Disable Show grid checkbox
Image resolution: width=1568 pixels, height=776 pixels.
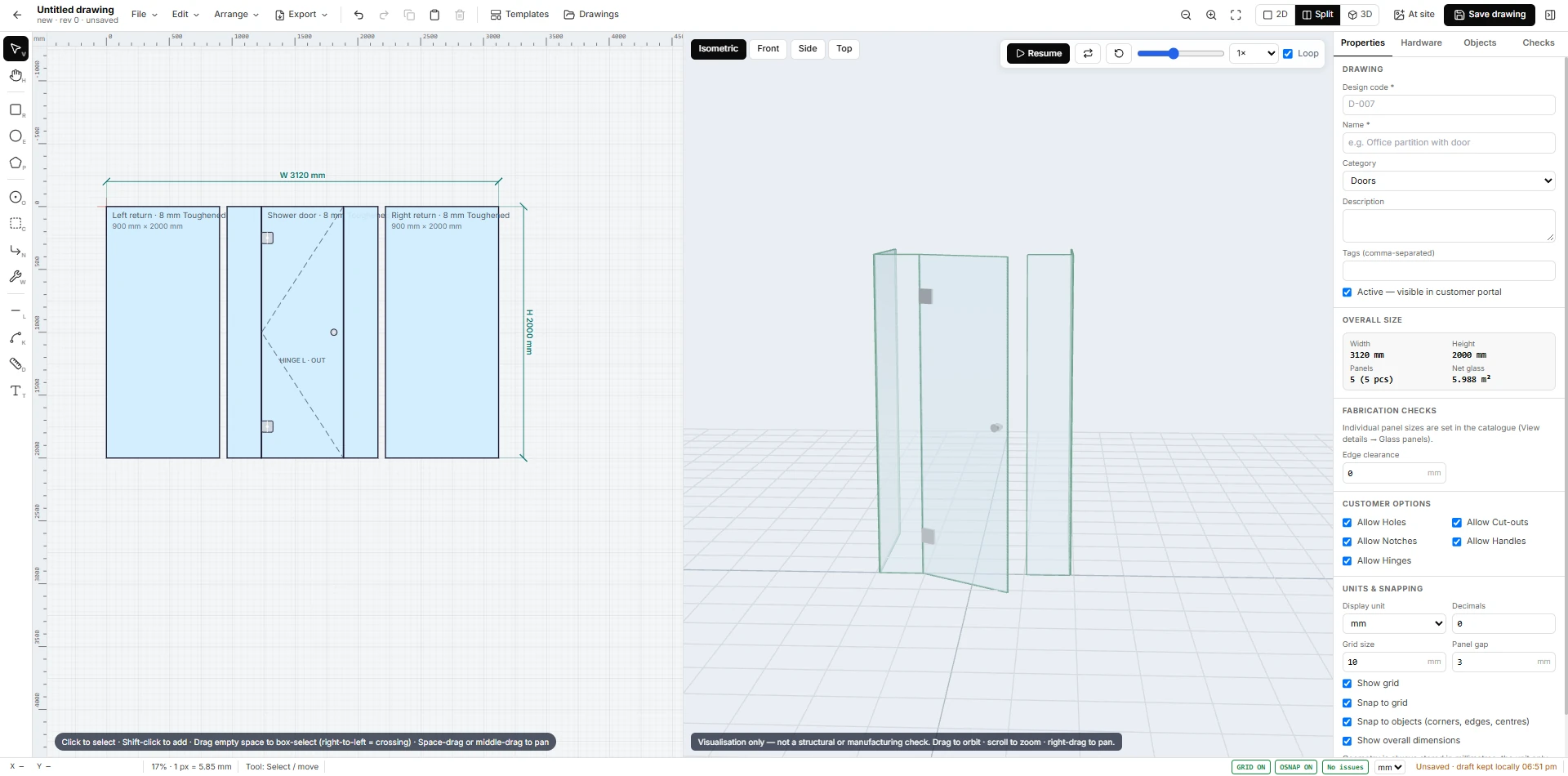point(1347,684)
